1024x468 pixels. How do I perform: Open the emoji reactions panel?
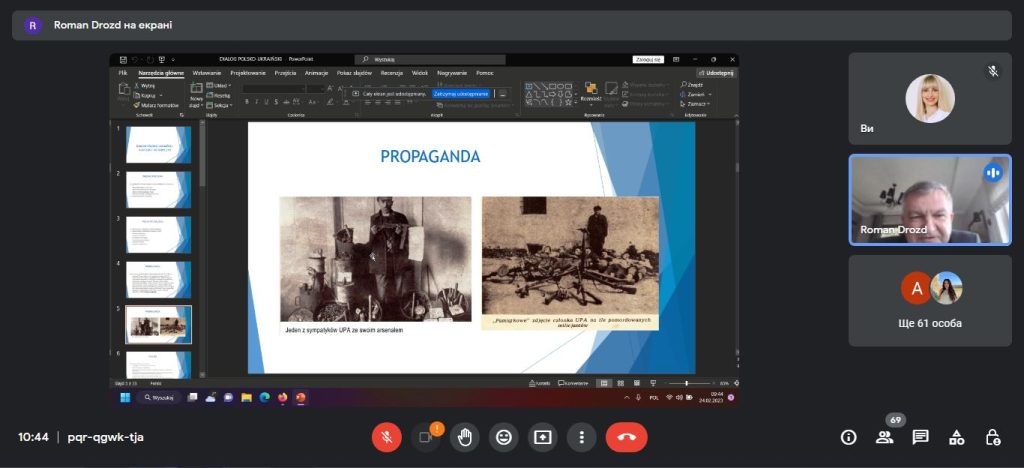[504, 437]
